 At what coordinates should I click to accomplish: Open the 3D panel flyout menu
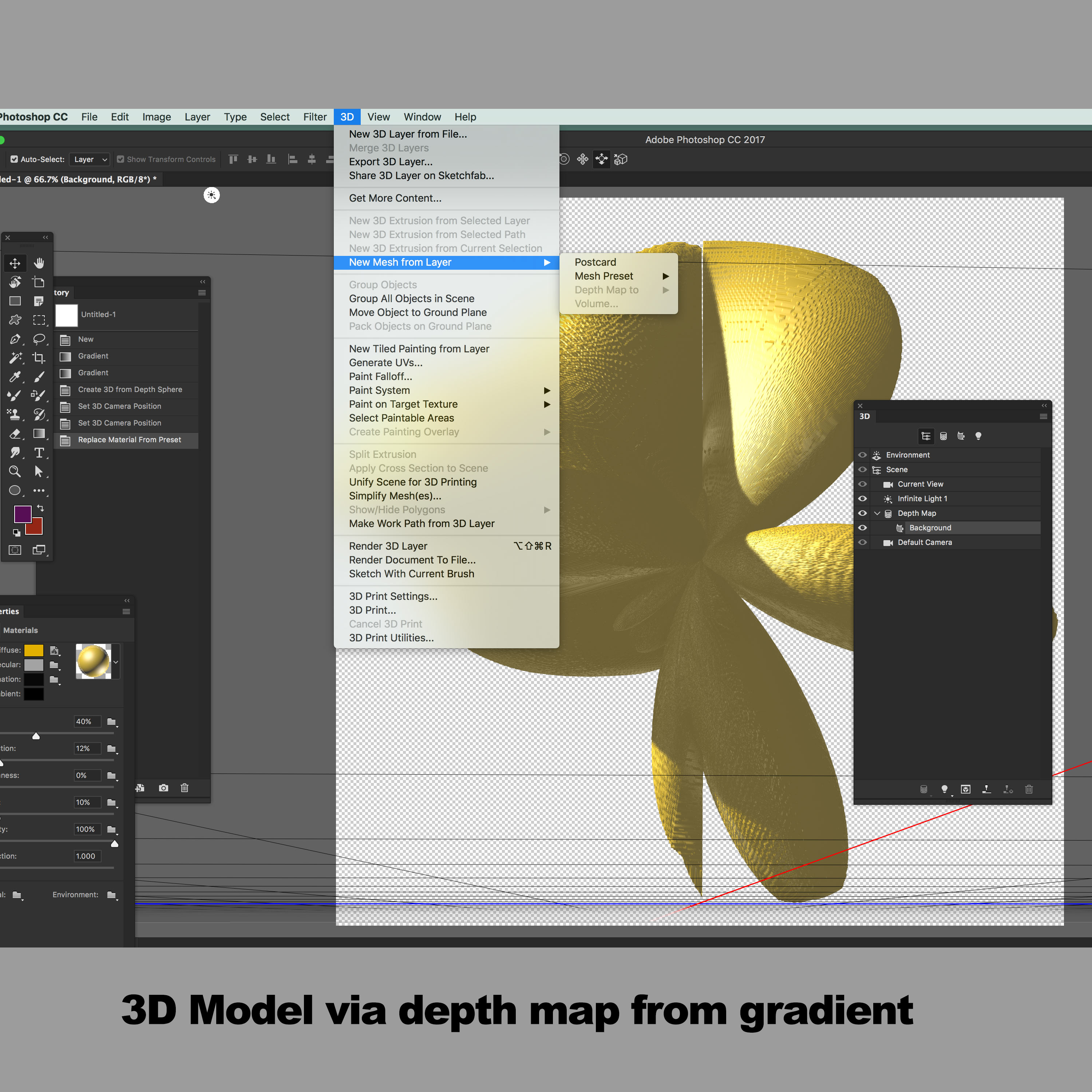(1043, 416)
